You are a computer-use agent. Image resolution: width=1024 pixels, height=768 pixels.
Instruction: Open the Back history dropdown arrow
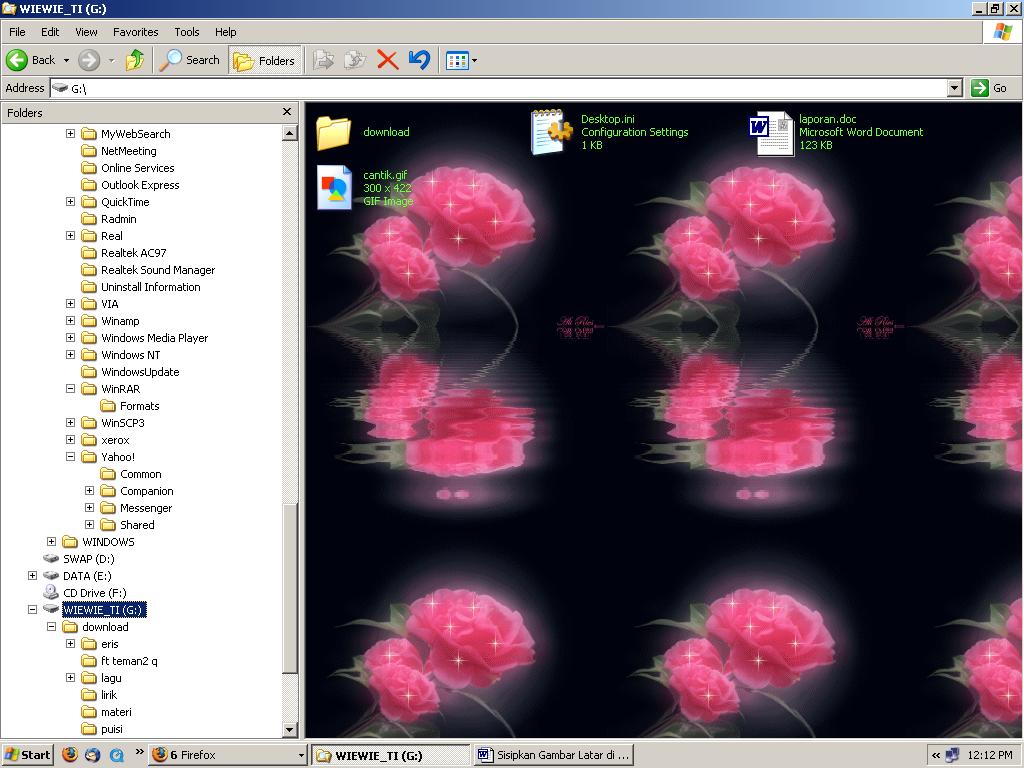66,61
